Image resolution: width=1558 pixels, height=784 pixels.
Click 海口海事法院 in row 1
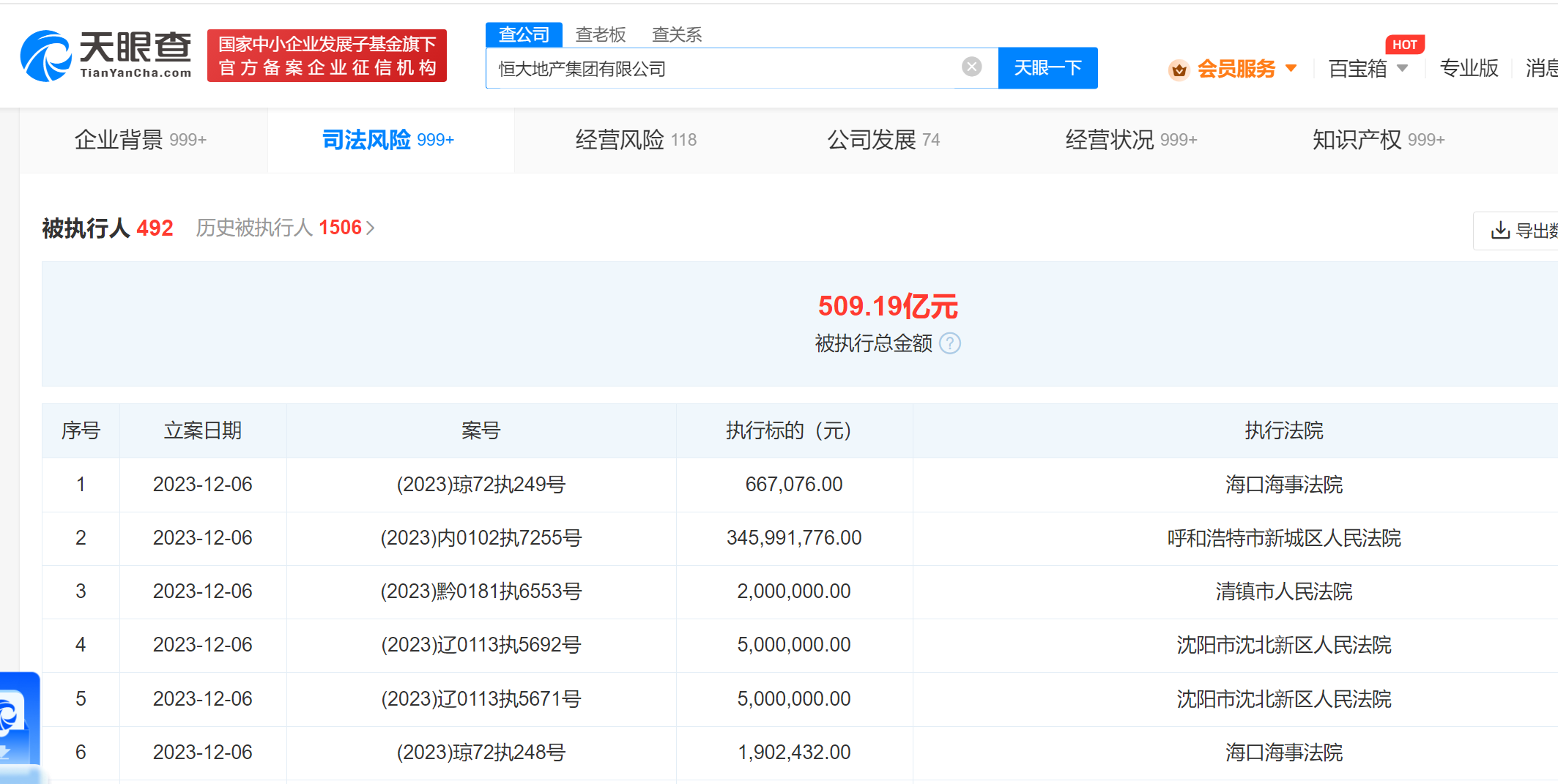tap(1284, 485)
